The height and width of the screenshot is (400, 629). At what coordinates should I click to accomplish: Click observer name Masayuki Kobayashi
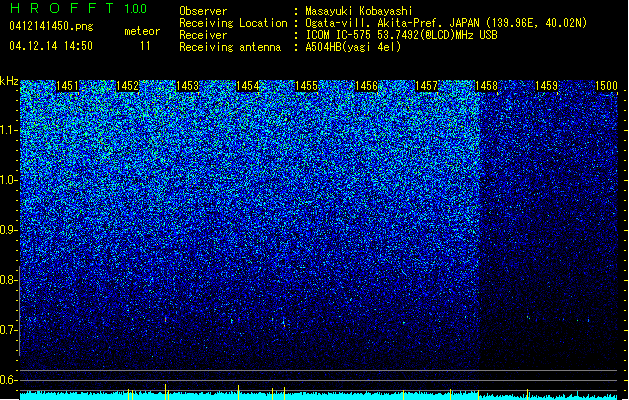tap(359, 11)
